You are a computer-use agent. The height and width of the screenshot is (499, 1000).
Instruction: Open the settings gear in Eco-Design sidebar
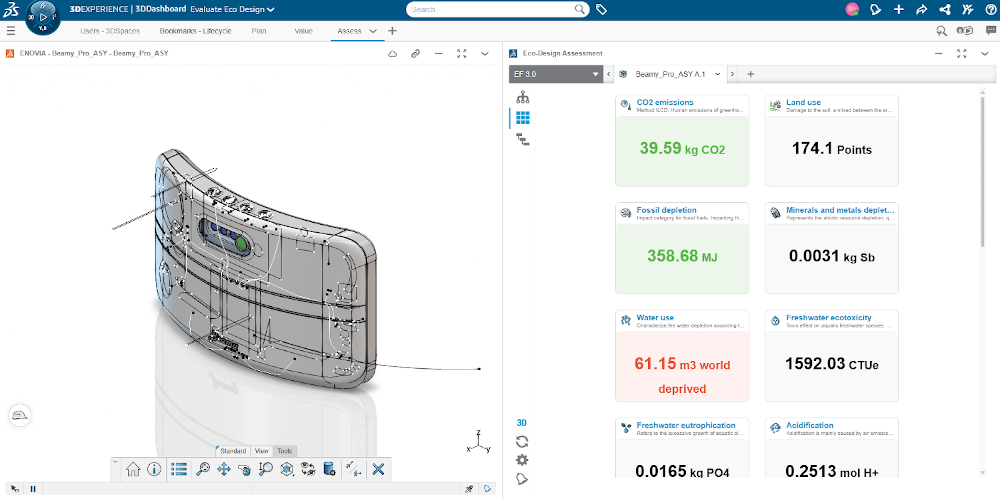pyautogui.click(x=522, y=460)
